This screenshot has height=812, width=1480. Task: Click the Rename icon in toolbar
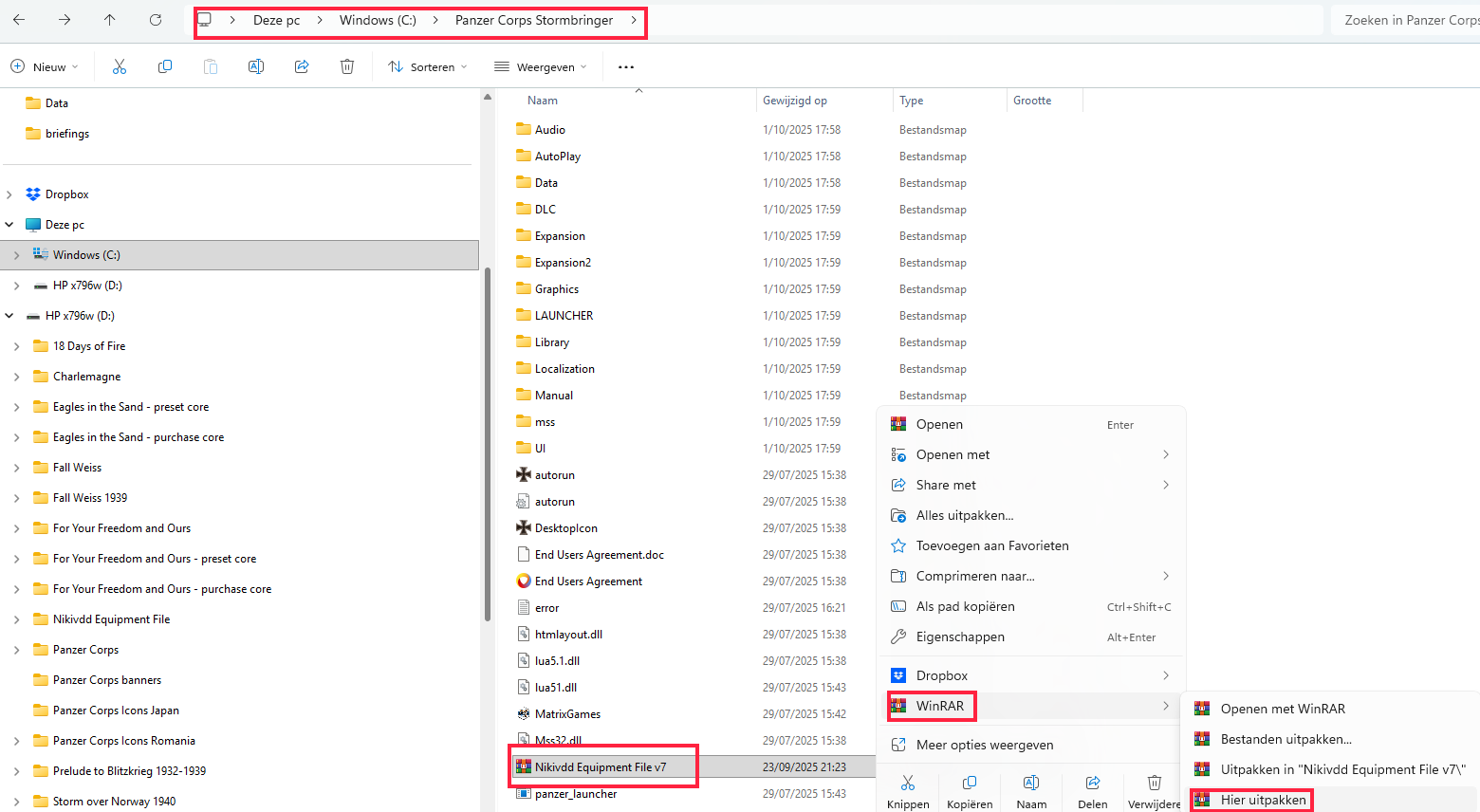(x=256, y=66)
